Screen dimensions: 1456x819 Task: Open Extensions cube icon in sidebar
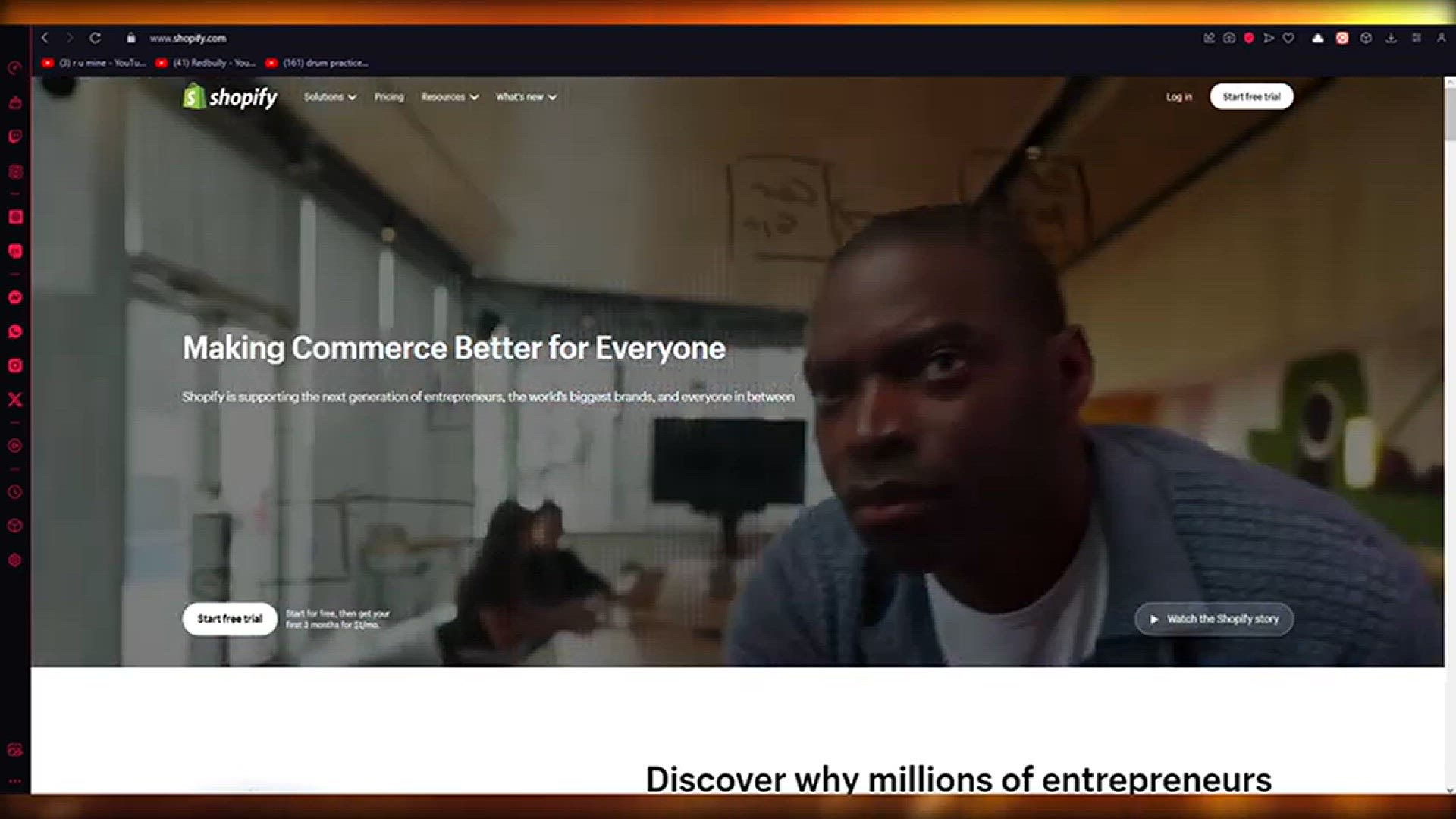(x=15, y=526)
